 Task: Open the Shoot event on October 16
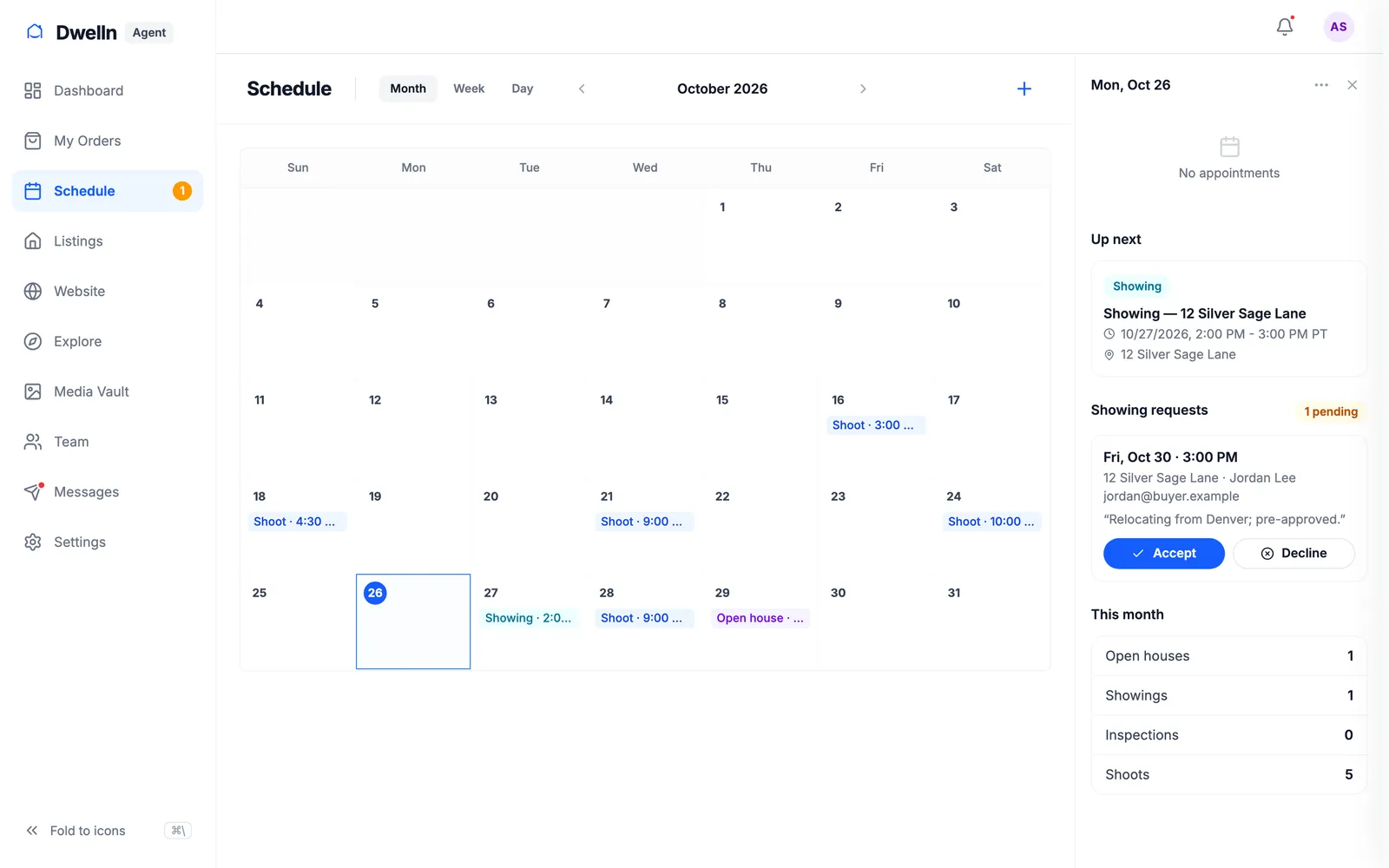pos(875,425)
